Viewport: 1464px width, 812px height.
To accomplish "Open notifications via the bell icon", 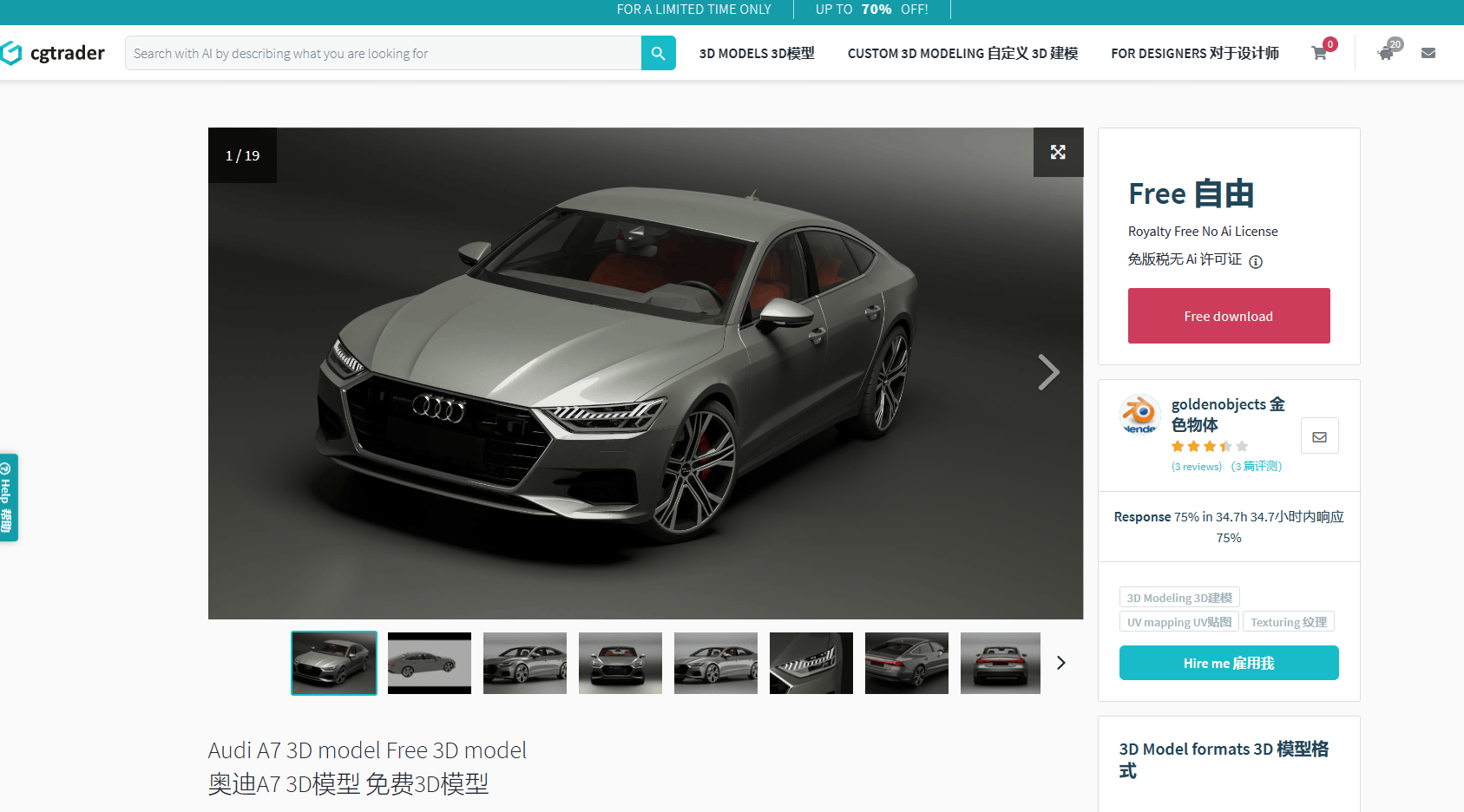I will pos(1385,53).
